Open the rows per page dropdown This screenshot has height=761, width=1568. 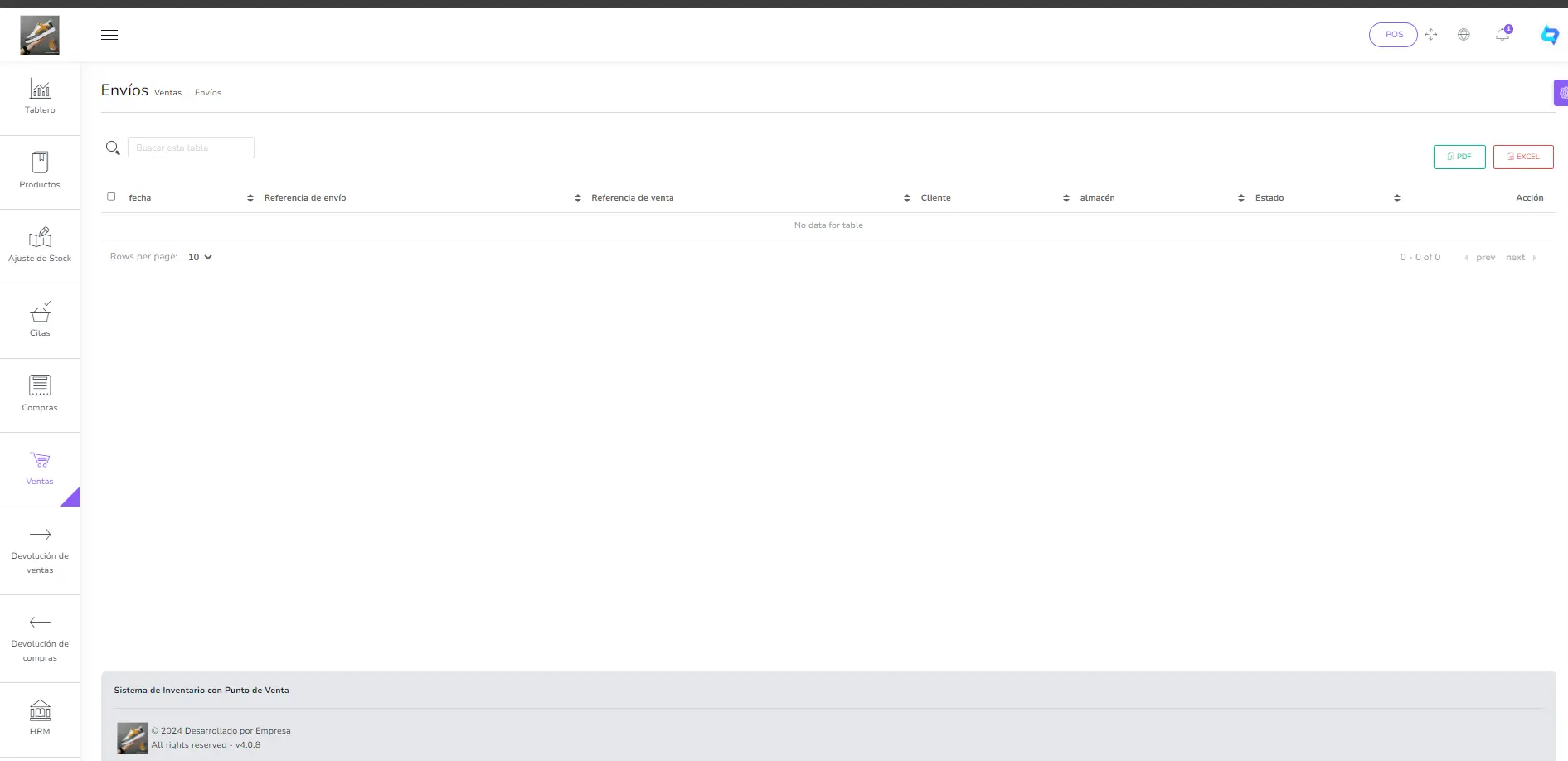200,257
